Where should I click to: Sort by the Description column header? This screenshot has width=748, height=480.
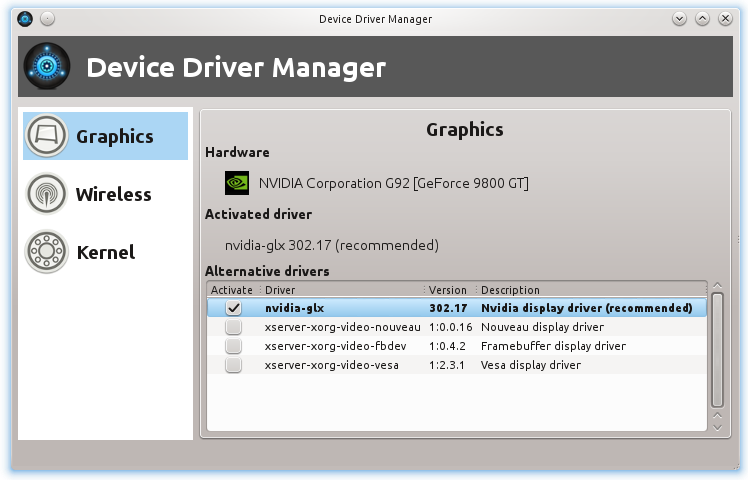592,290
